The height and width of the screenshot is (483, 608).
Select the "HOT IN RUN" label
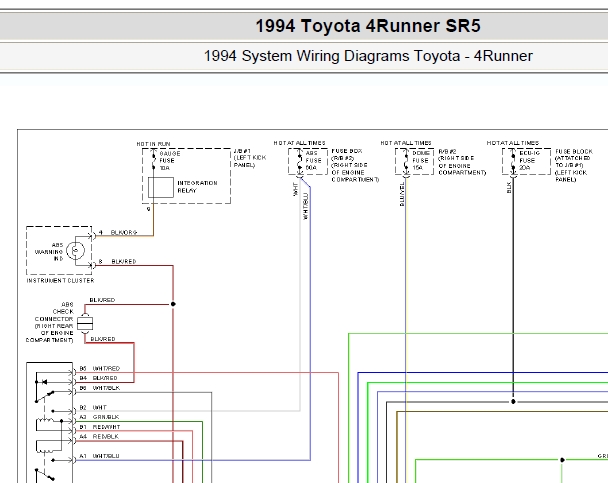pos(153,144)
